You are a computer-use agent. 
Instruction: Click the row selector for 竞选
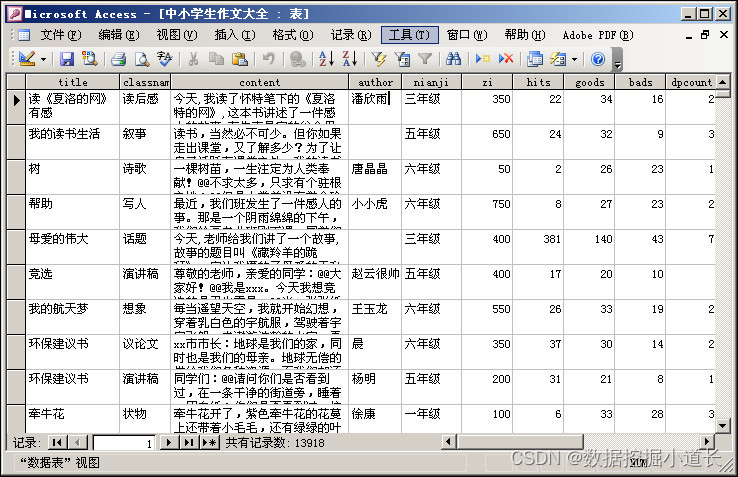click(16, 282)
